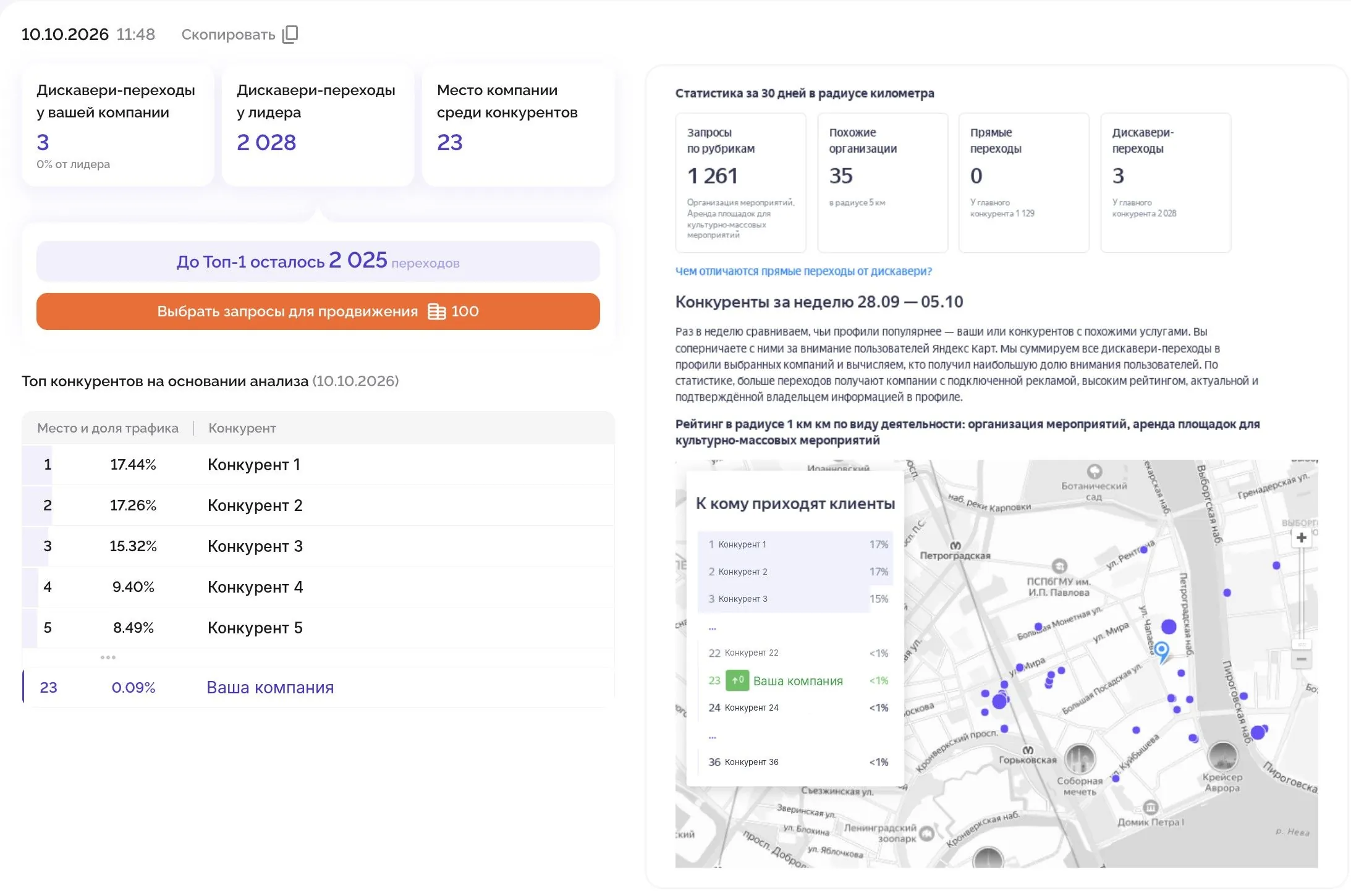Click the Запросы по рубрикам 1 261 card
The image size is (1351, 896).
(x=740, y=183)
